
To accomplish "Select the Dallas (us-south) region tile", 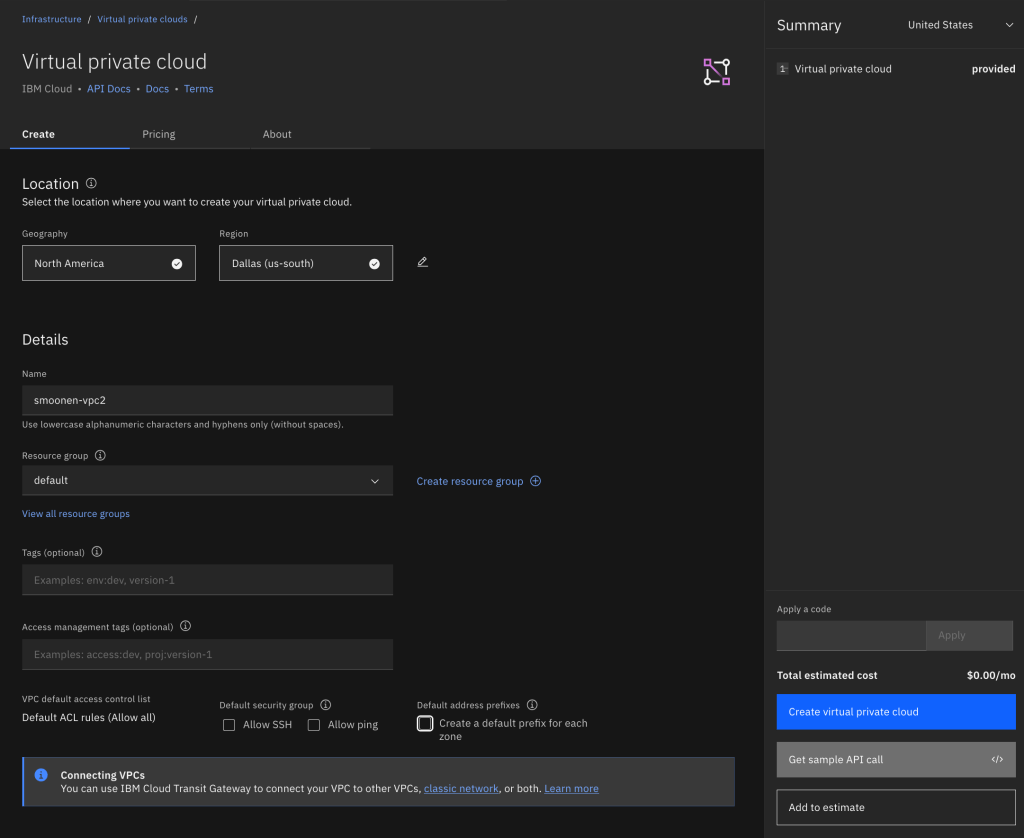I will click(305, 263).
